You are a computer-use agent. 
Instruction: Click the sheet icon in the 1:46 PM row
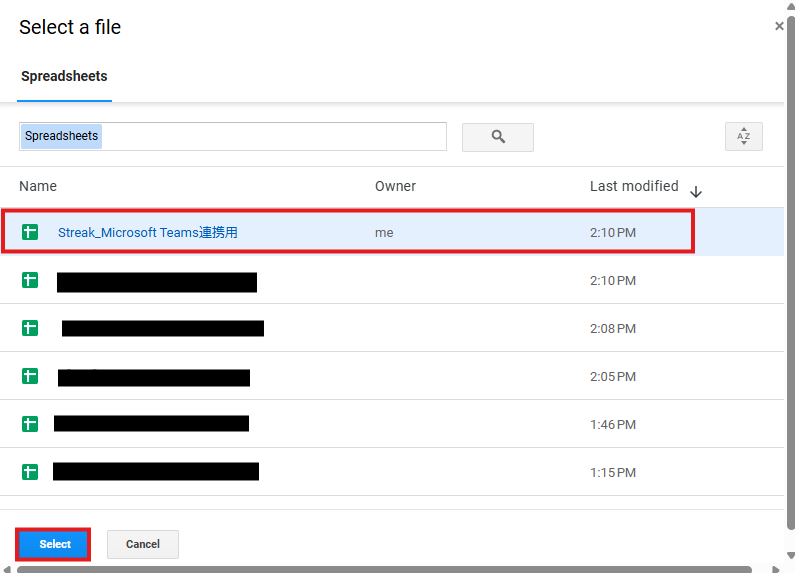(x=30, y=424)
